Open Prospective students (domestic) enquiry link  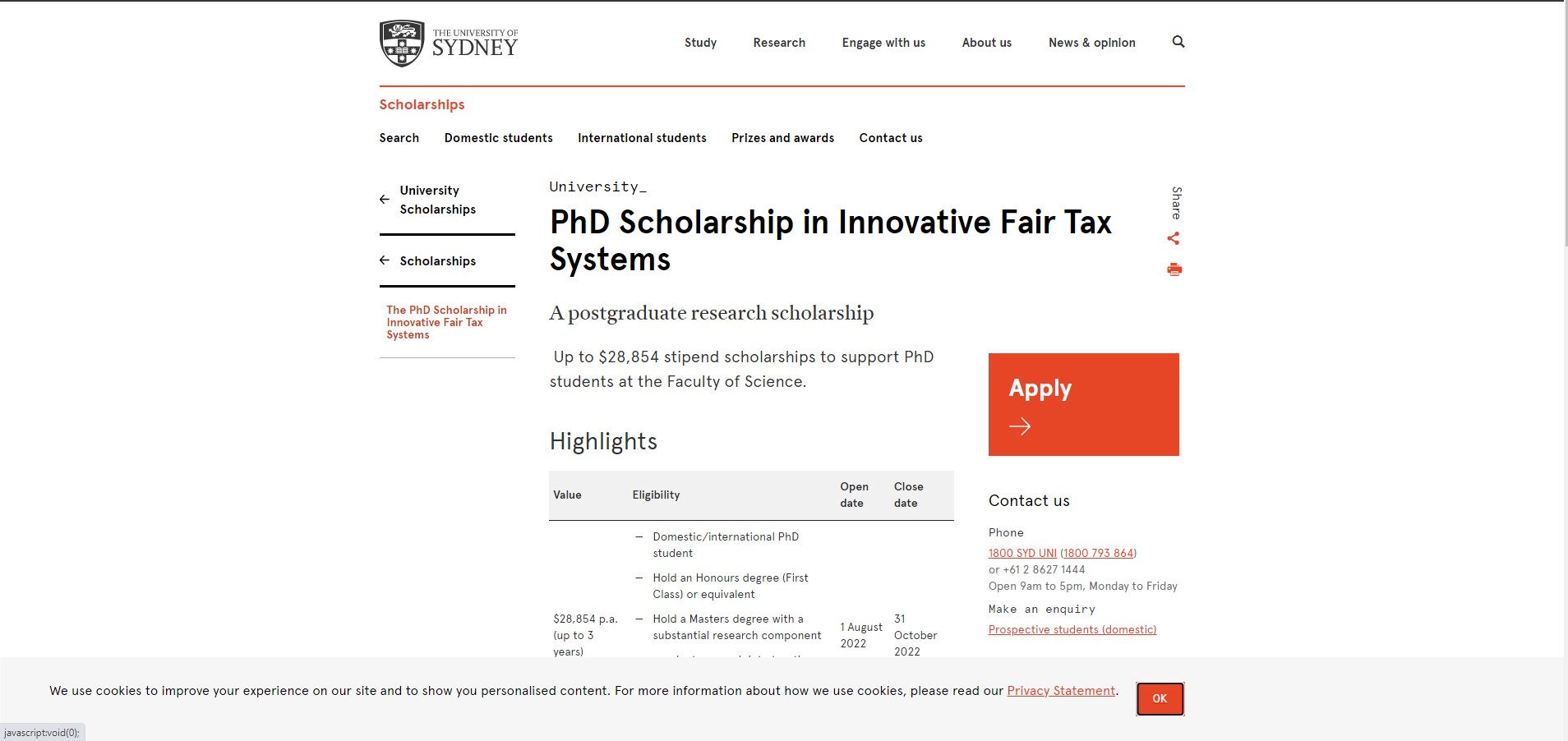(1072, 629)
